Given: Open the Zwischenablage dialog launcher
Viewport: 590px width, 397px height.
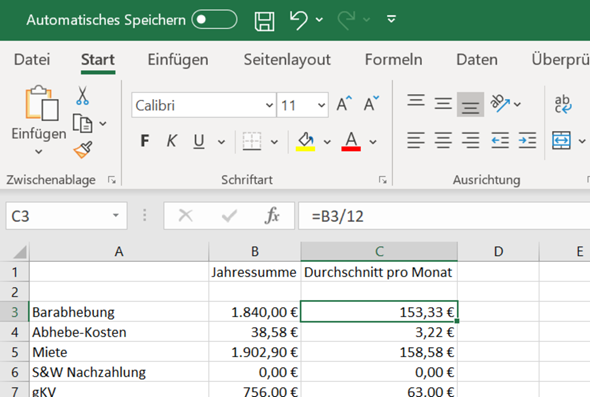Looking at the screenshot, I should pos(112,180).
